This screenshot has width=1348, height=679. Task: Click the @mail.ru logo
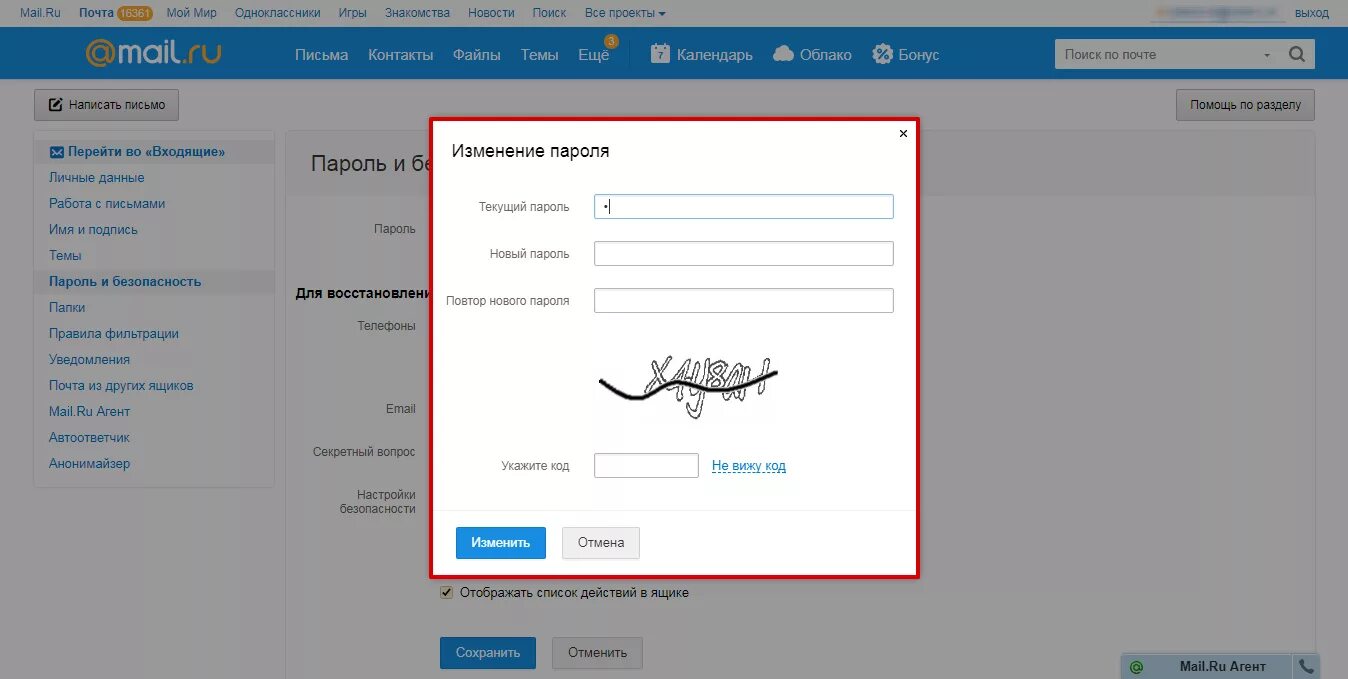(151, 52)
